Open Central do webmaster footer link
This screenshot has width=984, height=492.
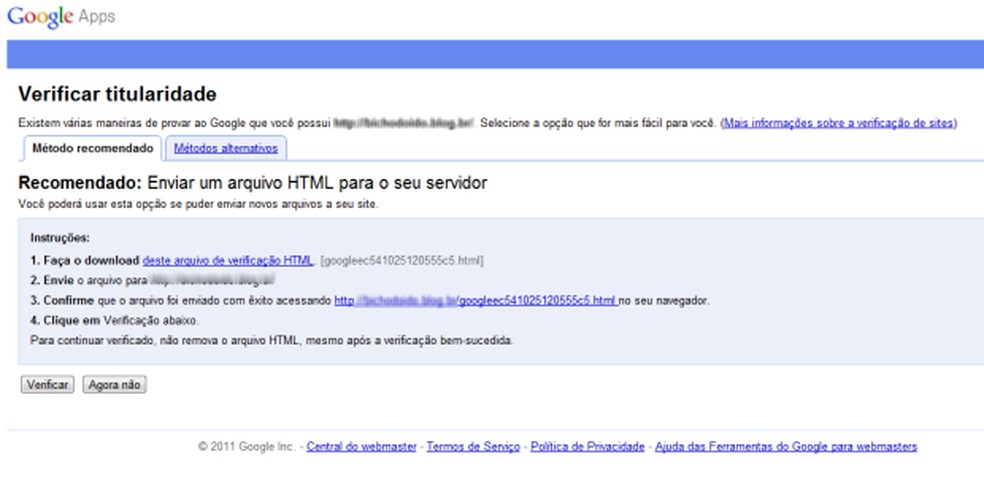point(361,447)
